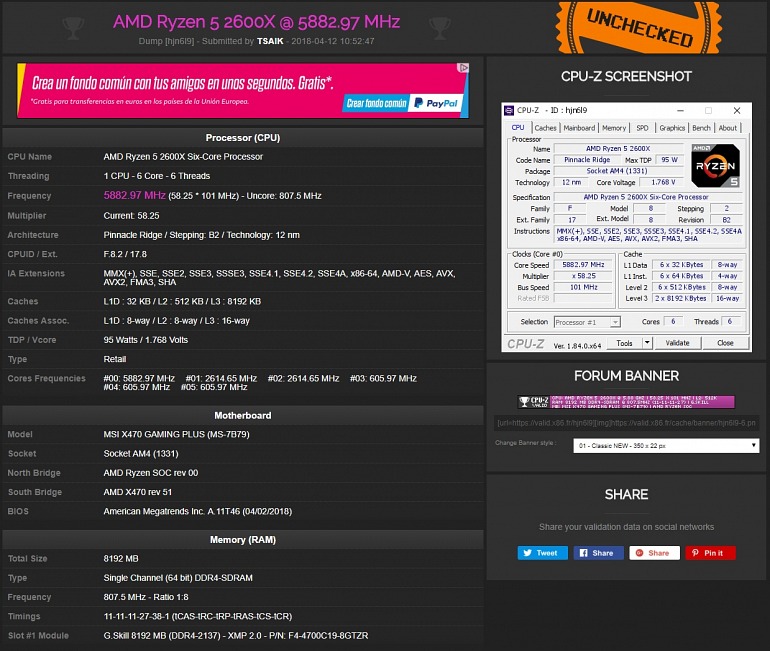Switch to the Graphics tab
This screenshot has width=770, height=651.
(x=672, y=128)
